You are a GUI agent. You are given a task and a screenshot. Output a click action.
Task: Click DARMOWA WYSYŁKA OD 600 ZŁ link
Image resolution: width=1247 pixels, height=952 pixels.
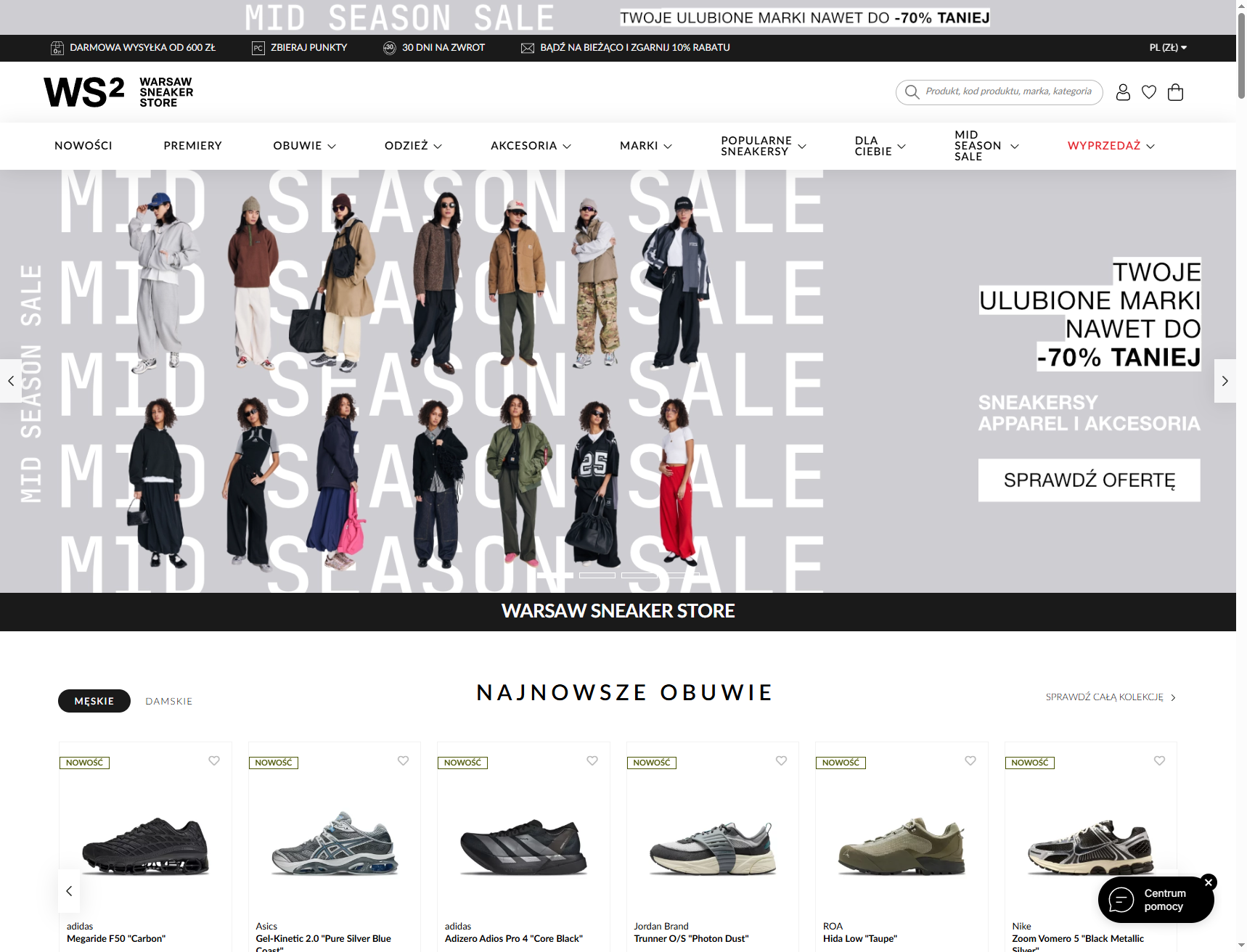(143, 48)
